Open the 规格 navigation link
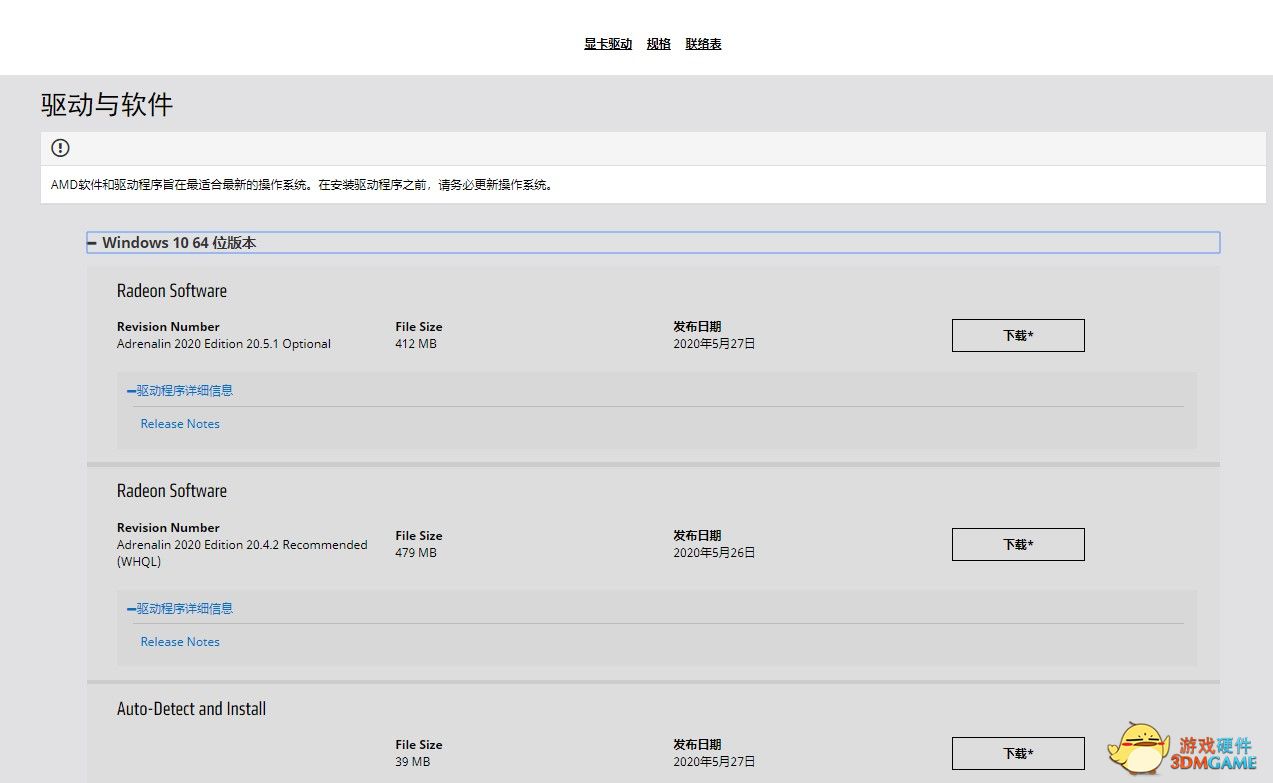This screenshot has height=783, width=1273. (x=659, y=44)
